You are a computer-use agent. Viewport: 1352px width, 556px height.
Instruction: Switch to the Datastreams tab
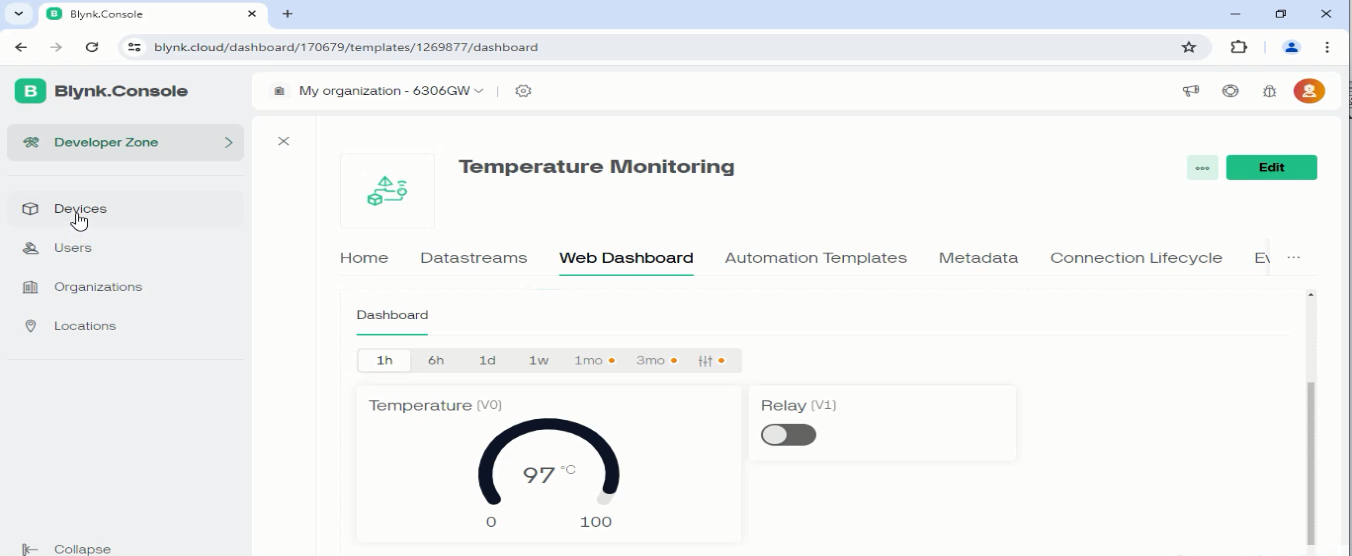[x=473, y=258]
